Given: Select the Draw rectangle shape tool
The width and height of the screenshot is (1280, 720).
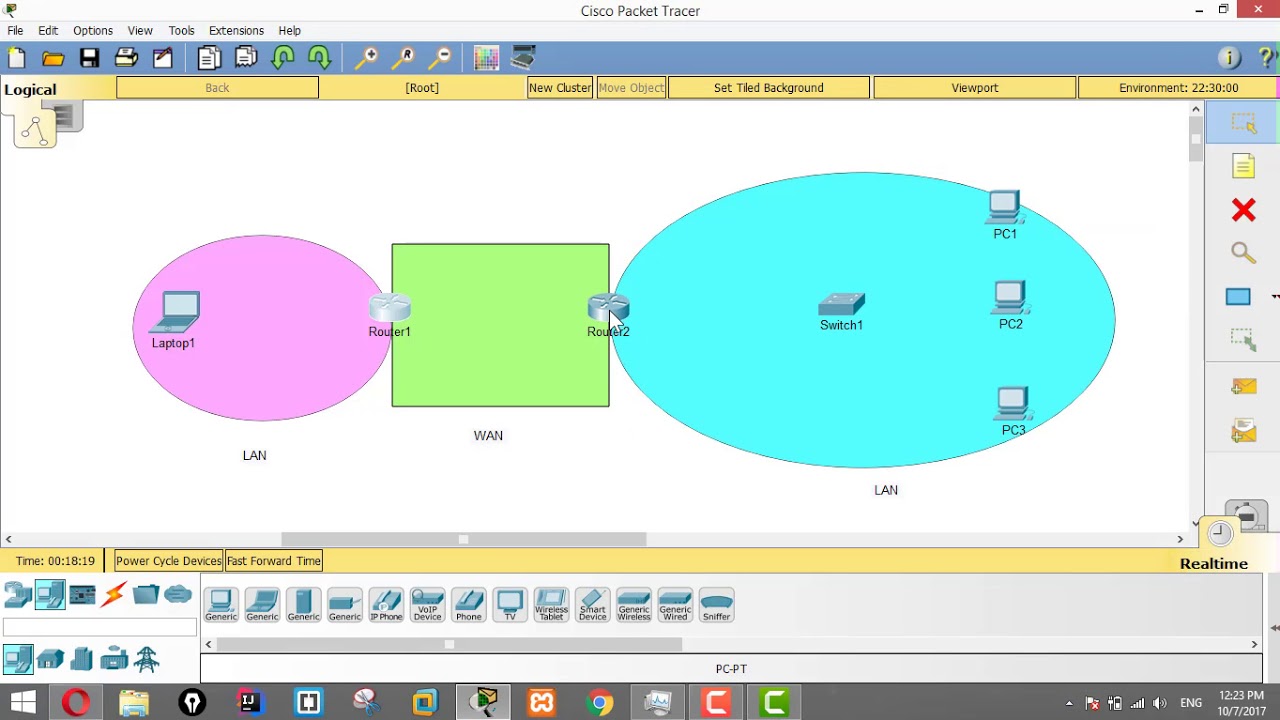Looking at the screenshot, I should point(1238,297).
